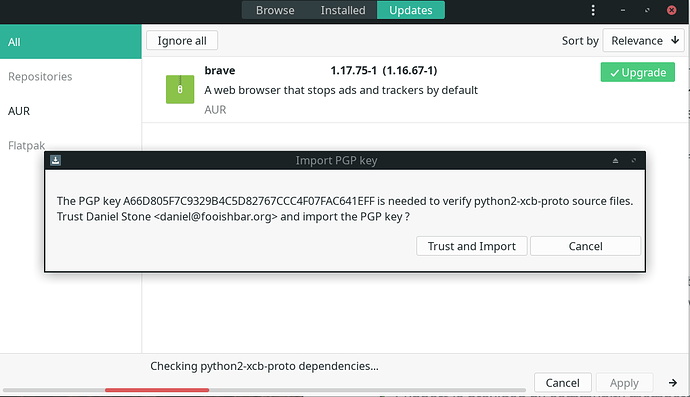Maximize the Import PGP key dialog
The height and width of the screenshot is (397, 690).
click(634, 161)
